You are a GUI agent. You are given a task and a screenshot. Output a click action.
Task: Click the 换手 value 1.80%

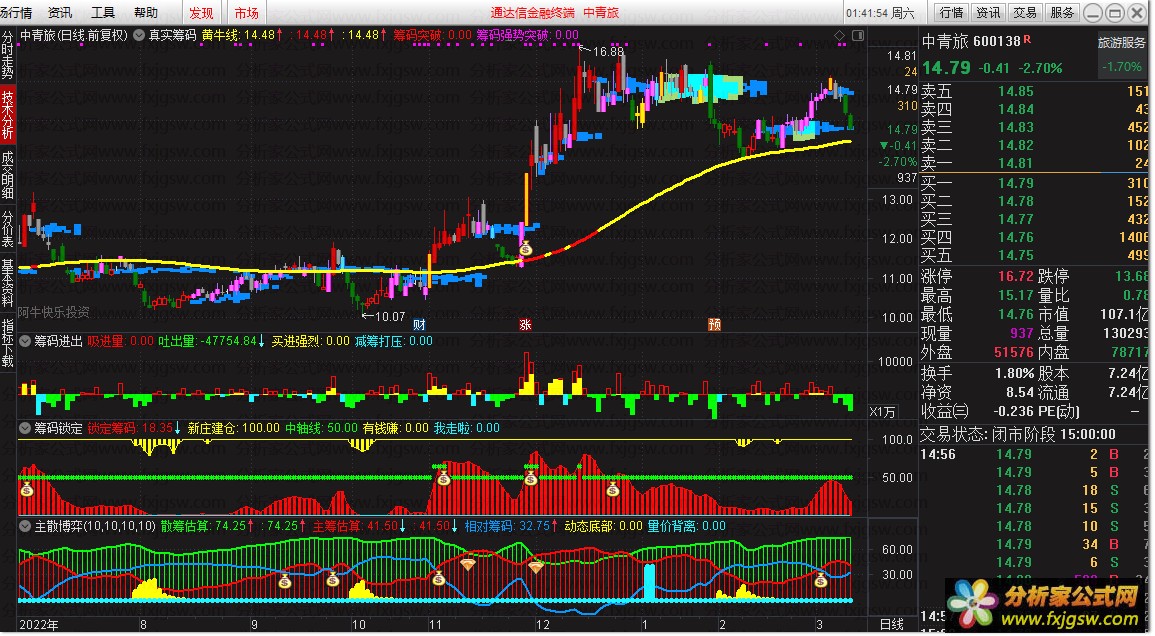pos(1014,373)
